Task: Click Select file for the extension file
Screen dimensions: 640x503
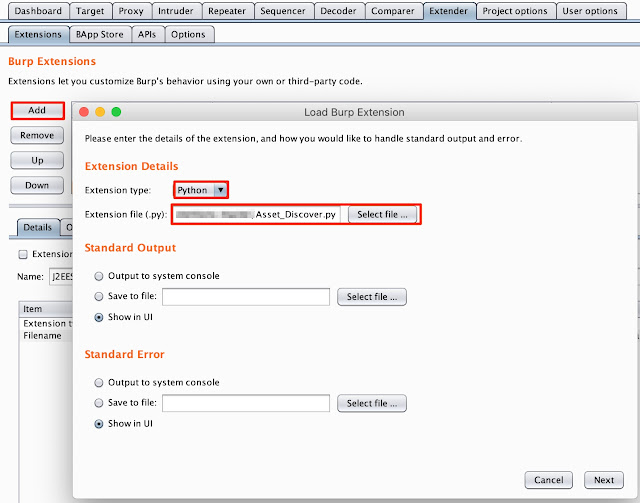Action: click(382, 215)
